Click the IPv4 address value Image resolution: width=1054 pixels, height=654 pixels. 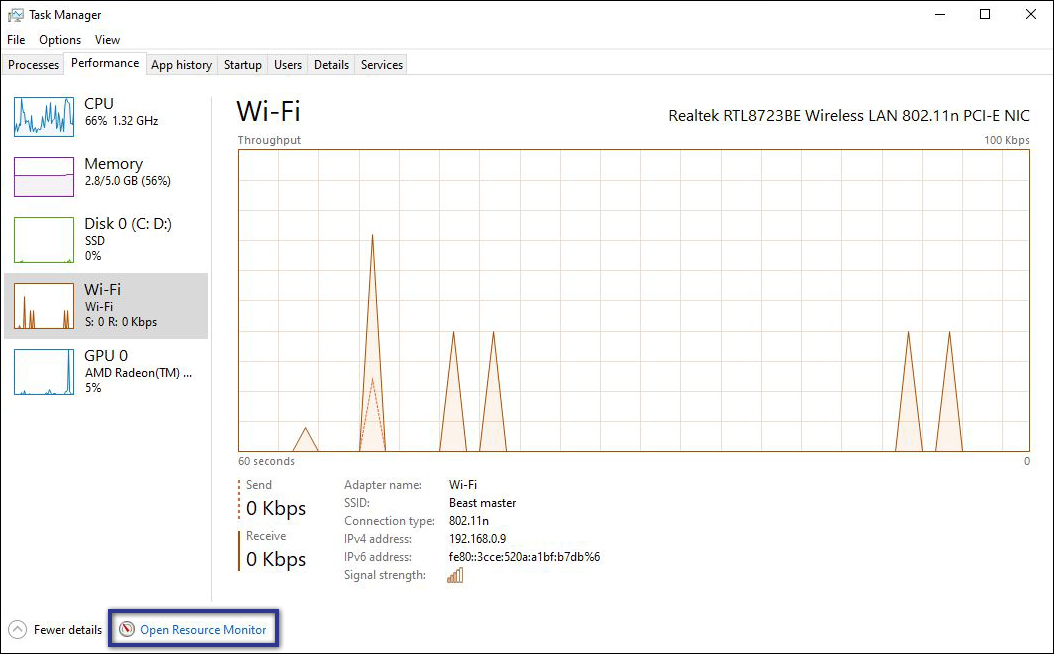click(478, 538)
